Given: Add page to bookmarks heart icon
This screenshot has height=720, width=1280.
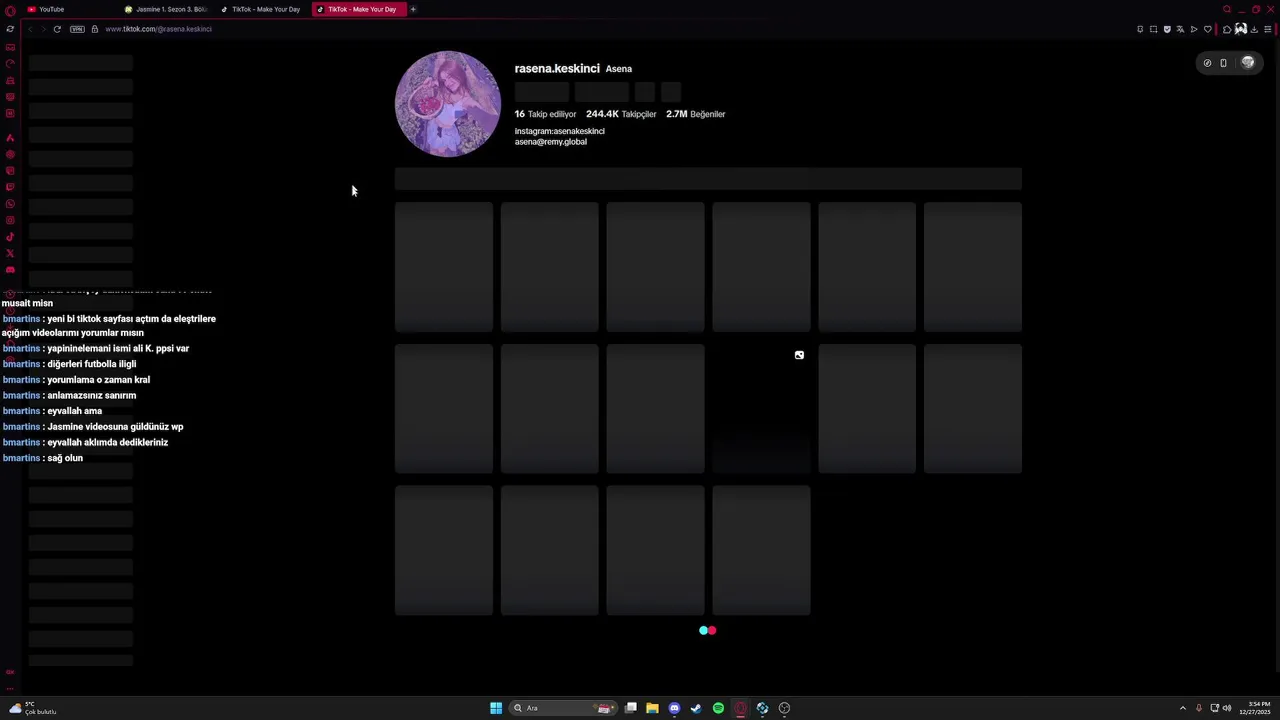Looking at the screenshot, I should pyautogui.click(x=1207, y=29).
